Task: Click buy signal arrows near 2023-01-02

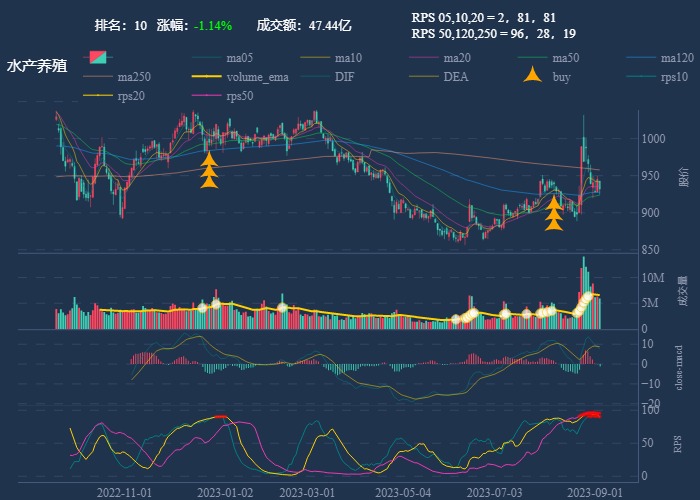Action: [209, 170]
